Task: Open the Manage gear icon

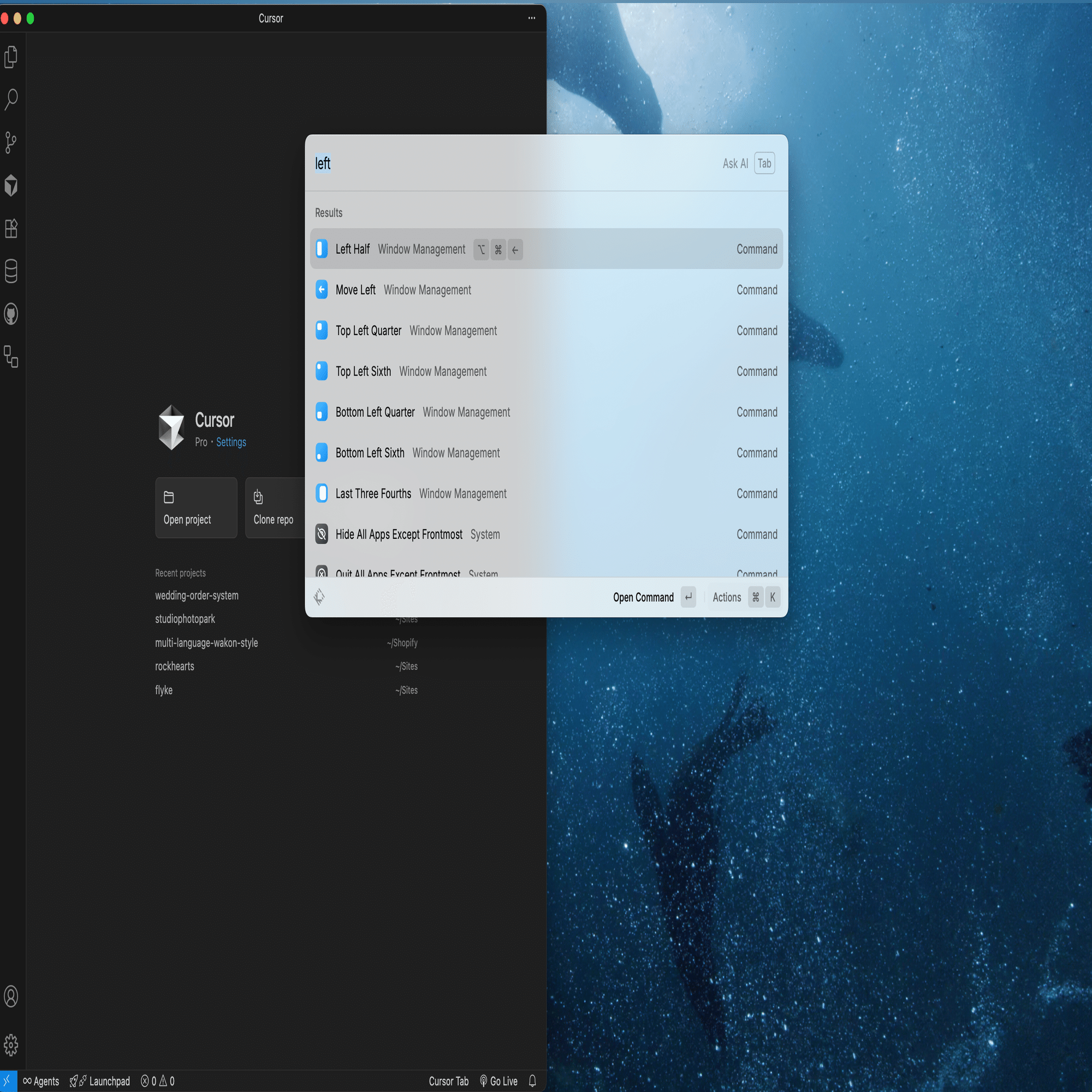Action: point(11,1044)
